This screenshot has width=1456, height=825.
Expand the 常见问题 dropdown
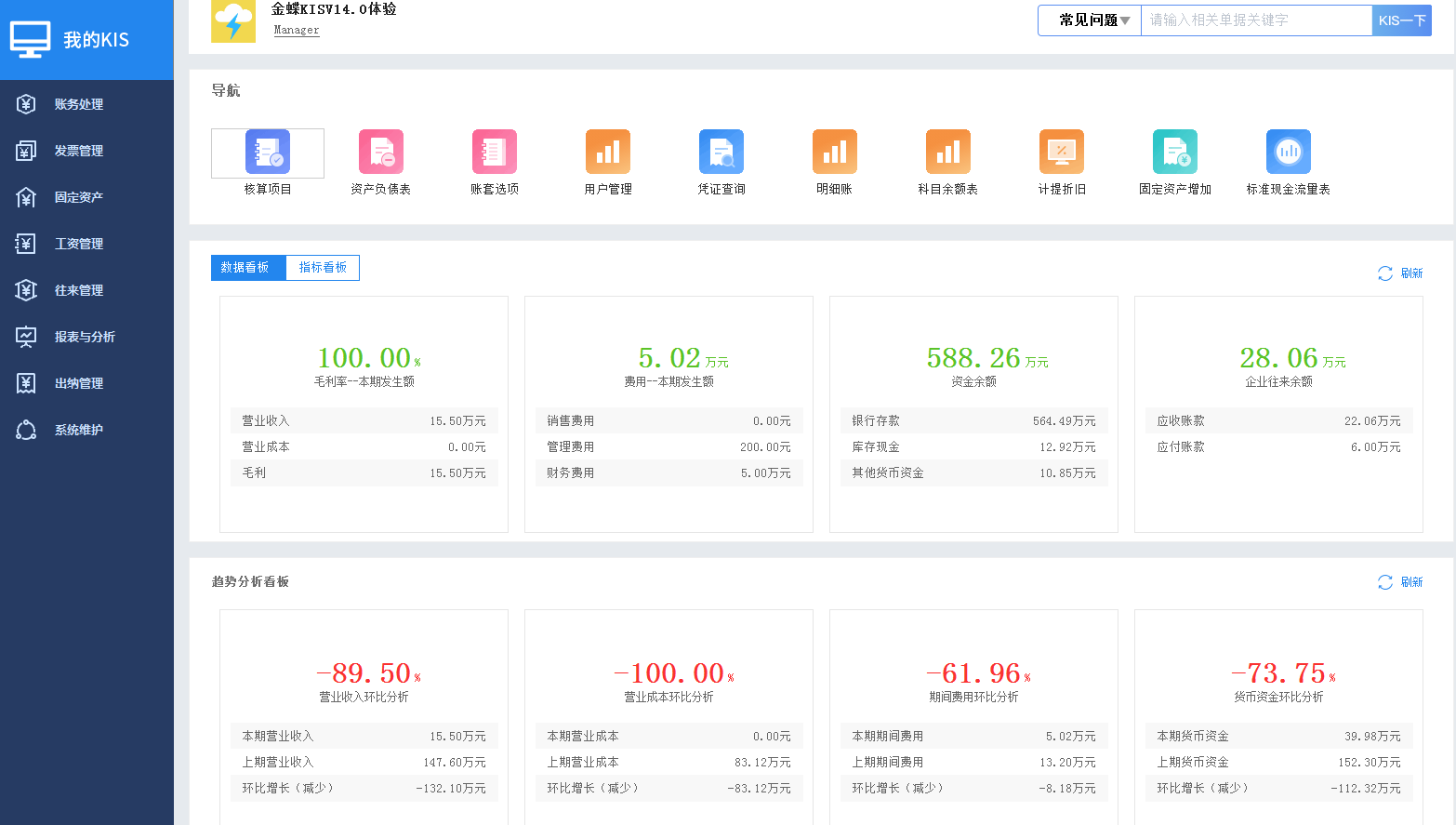(x=1090, y=20)
